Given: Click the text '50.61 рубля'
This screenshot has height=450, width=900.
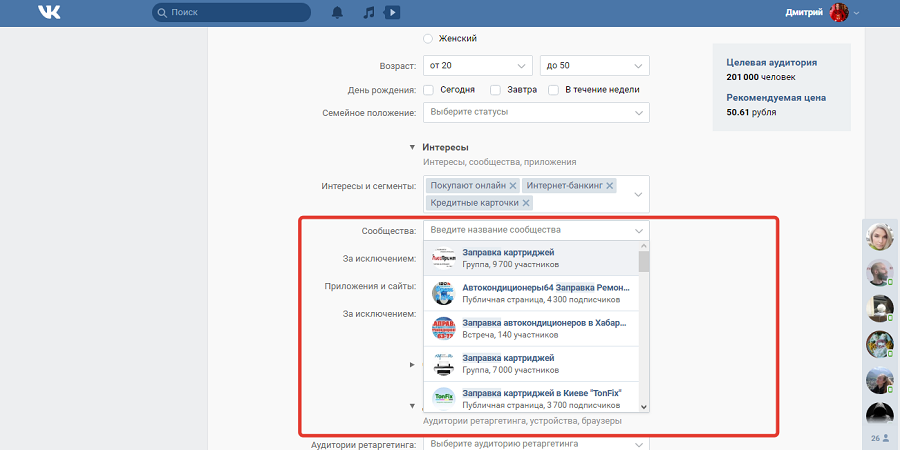Looking at the screenshot, I should (751, 112).
